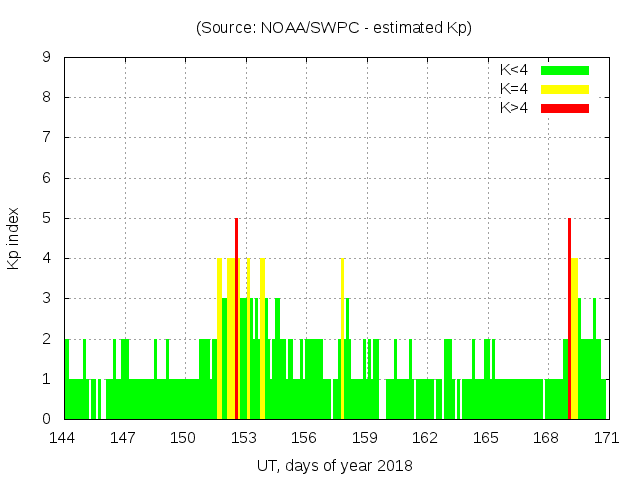Click the x-axis tick label 168

[546, 438]
